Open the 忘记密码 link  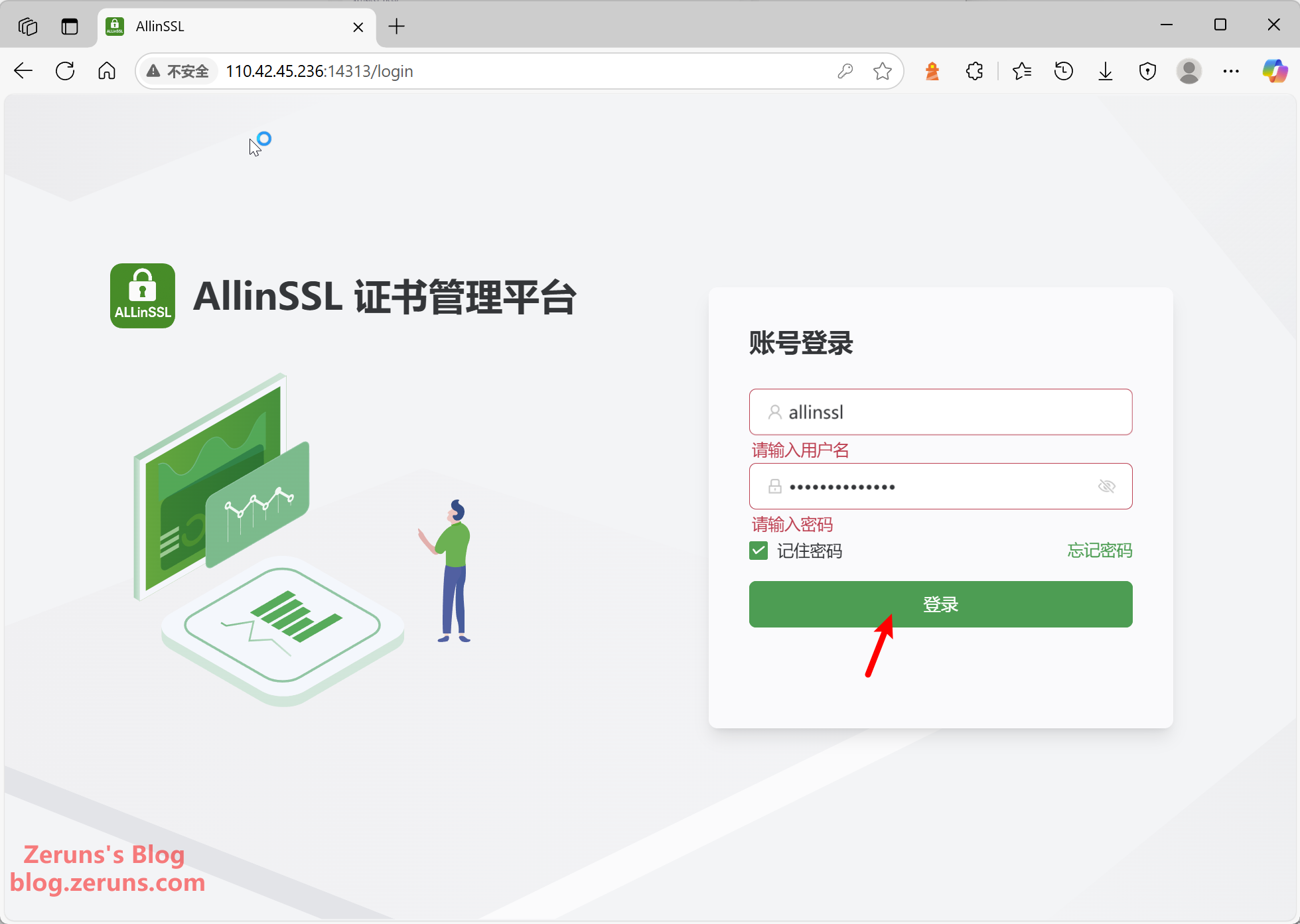[1100, 551]
